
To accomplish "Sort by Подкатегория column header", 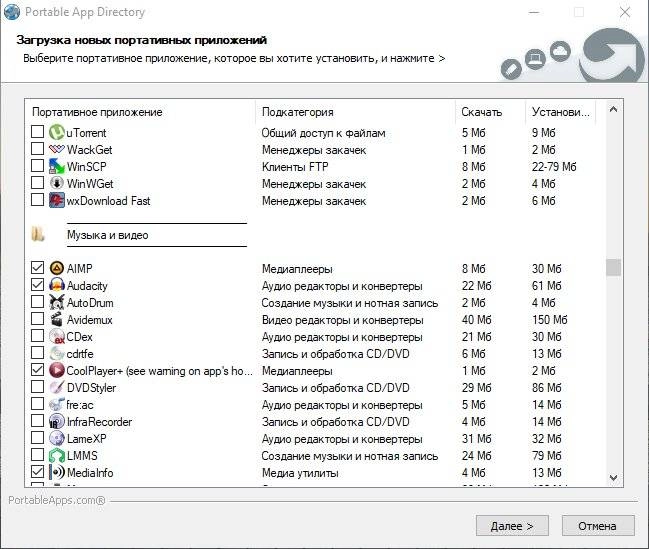I will click(x=356, y=112).
